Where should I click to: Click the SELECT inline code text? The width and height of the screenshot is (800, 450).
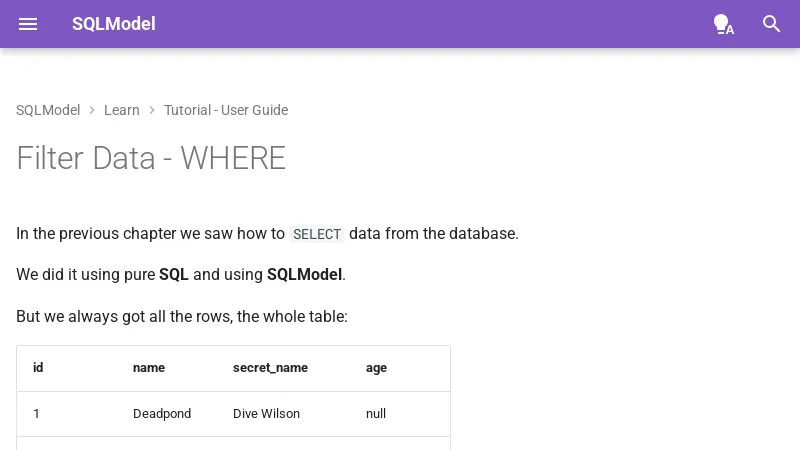tap(317, 234)
